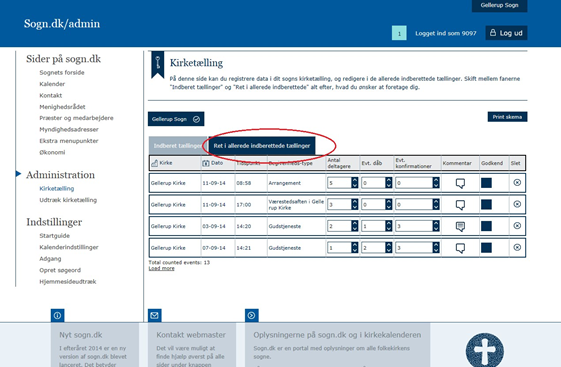Open Ekstra menupunkter sidebar link

pyautogui.click(x=69, y=141)
